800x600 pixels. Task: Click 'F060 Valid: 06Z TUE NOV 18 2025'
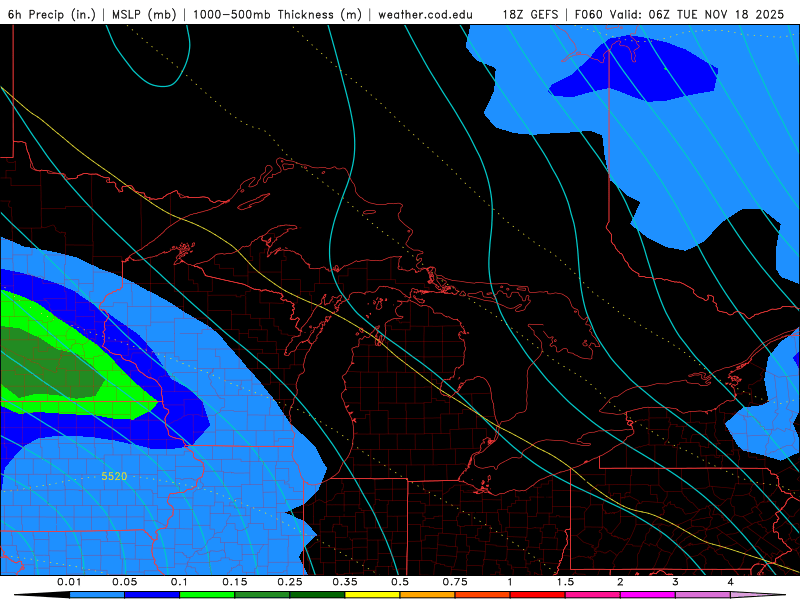pyautogui.click(x=679, y=14)
